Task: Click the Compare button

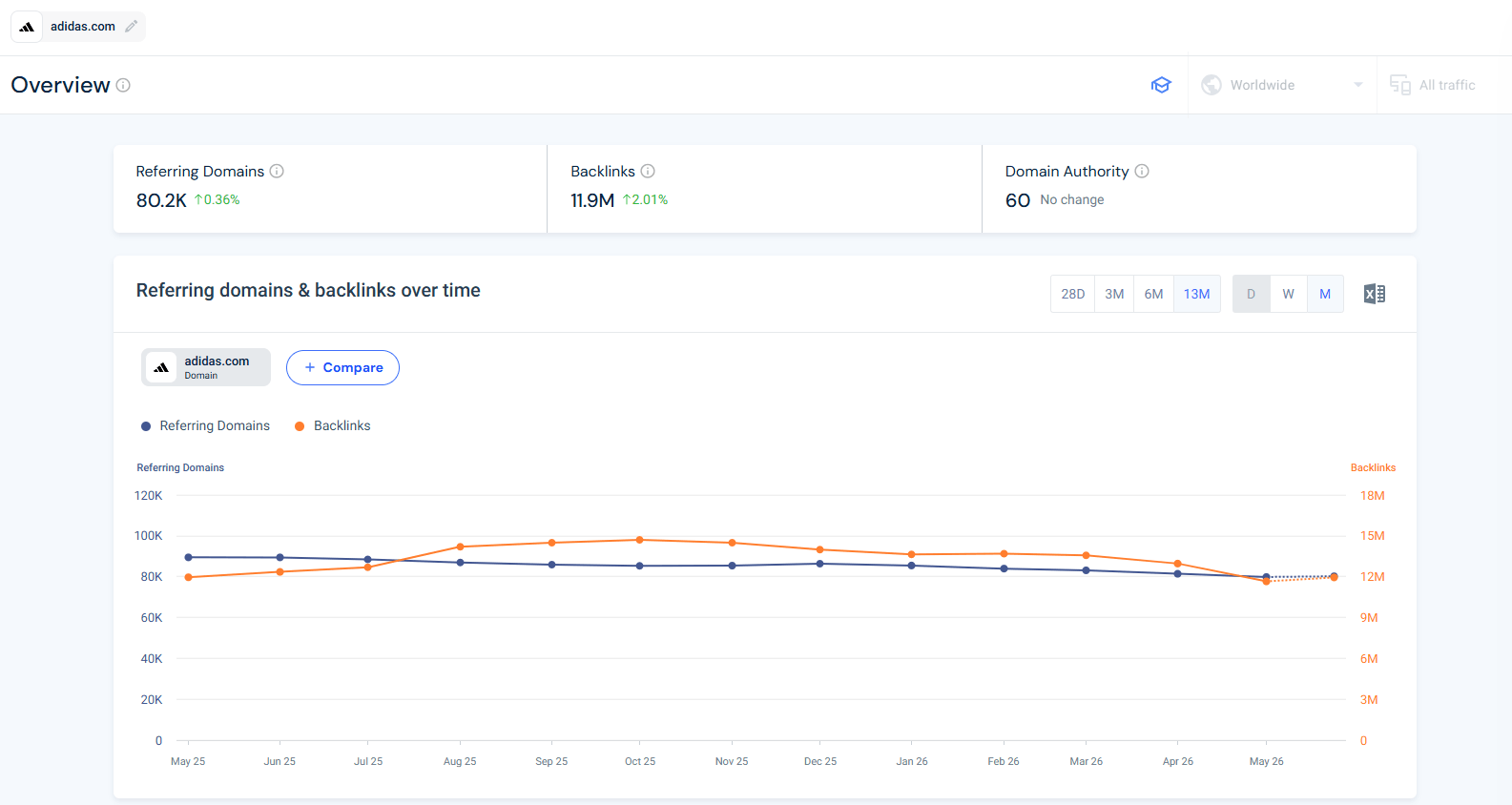Action: [x=342, y=367]
